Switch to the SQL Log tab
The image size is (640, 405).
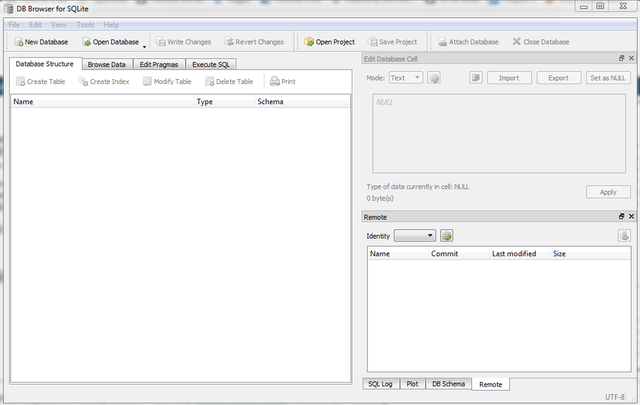pos(380,384)
